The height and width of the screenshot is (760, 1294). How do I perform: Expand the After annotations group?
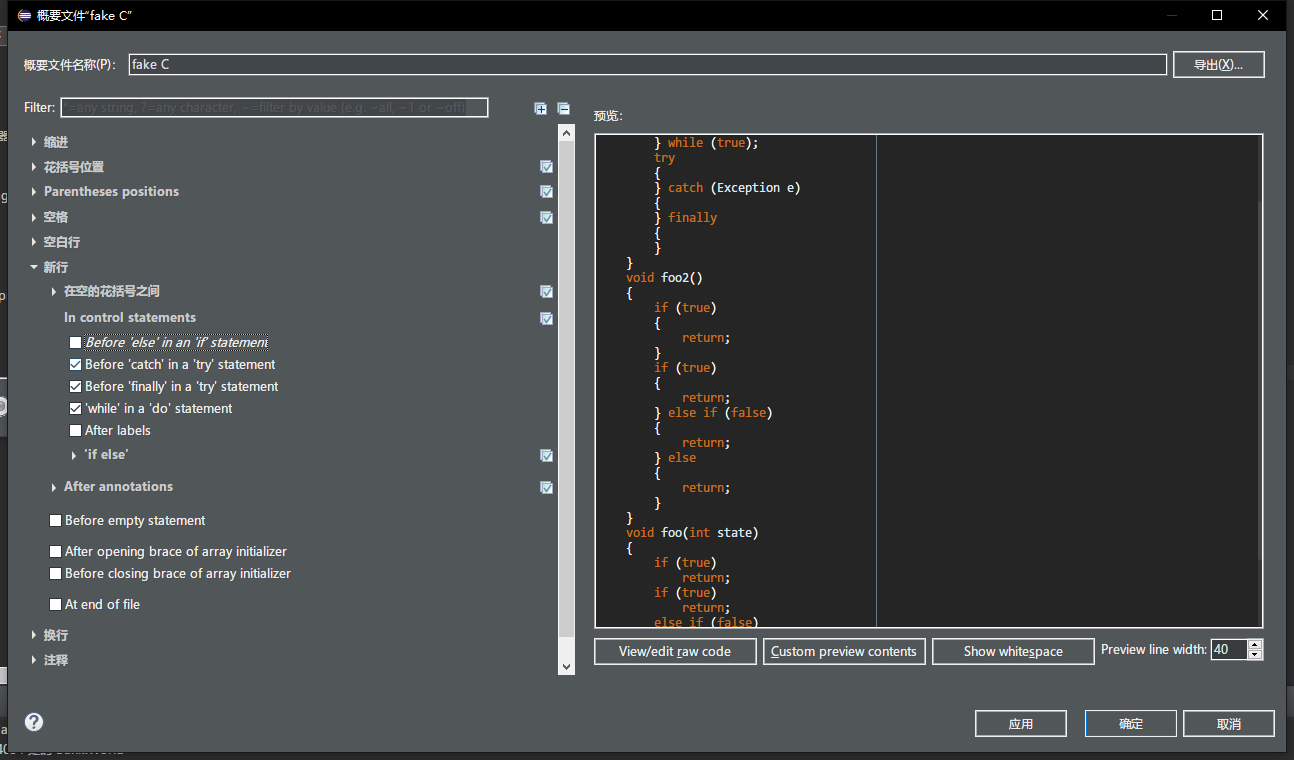click(54, 487)
